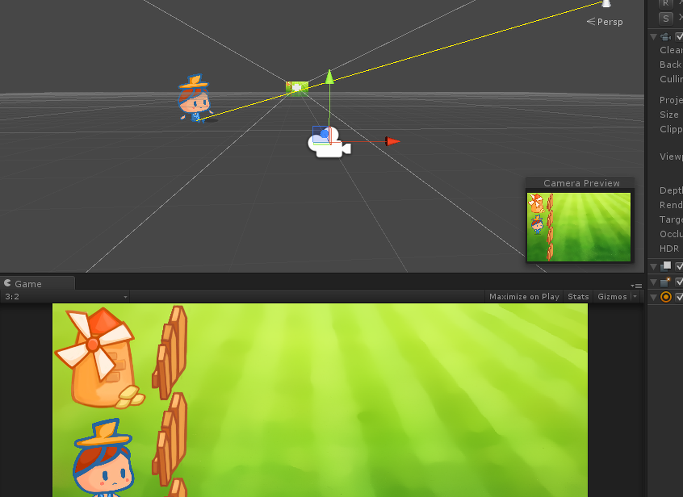Click the HDR property label
The image size is (683, 497).
tap(669, 248)
